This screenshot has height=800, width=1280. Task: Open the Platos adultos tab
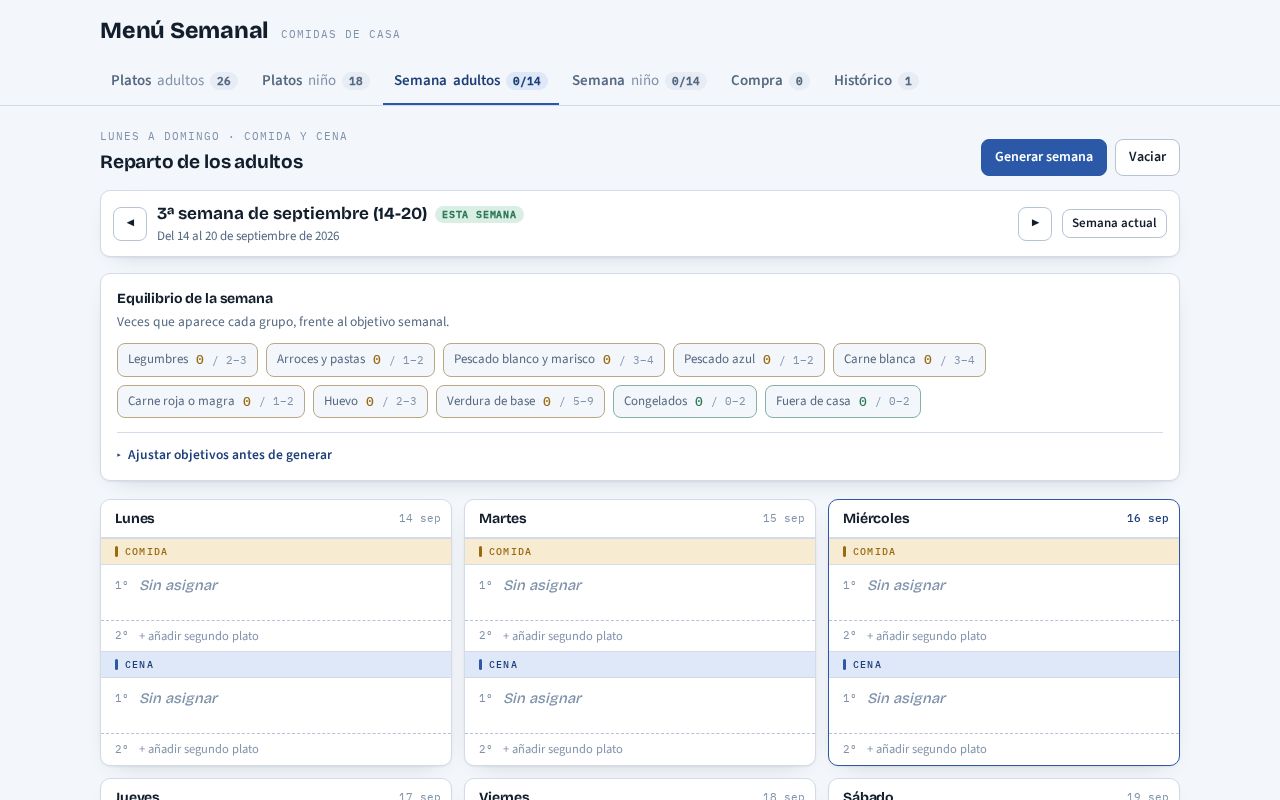pos(174,80)
